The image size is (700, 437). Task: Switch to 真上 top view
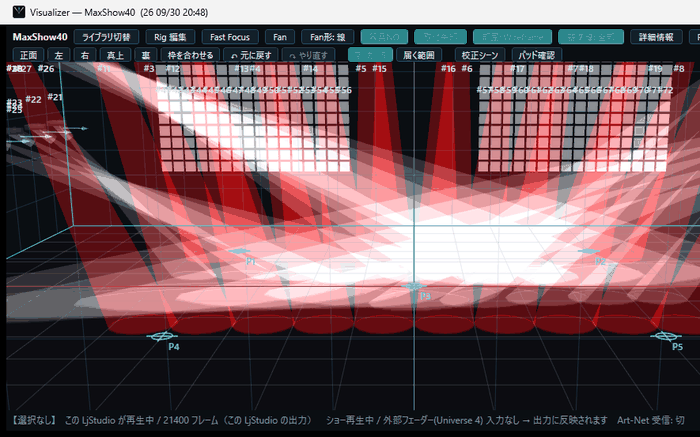tap(115, 55)
